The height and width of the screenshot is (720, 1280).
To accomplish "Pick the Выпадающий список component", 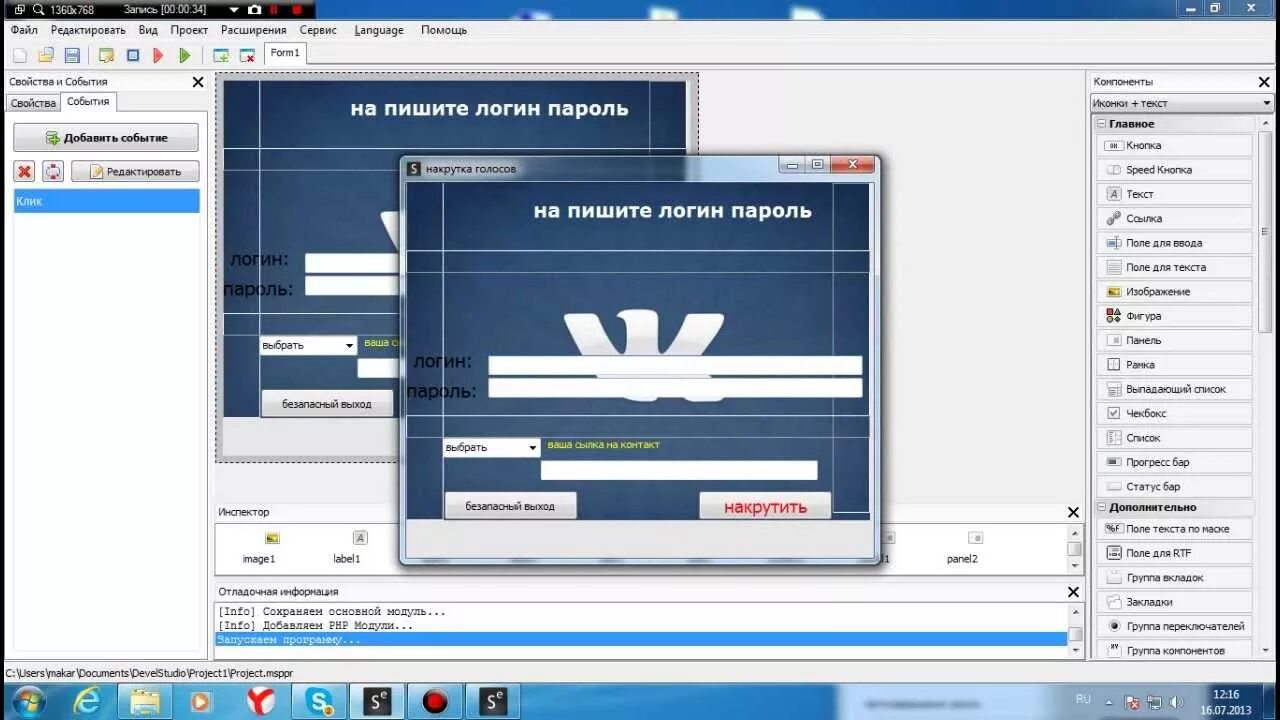I will pos(1175,389).
